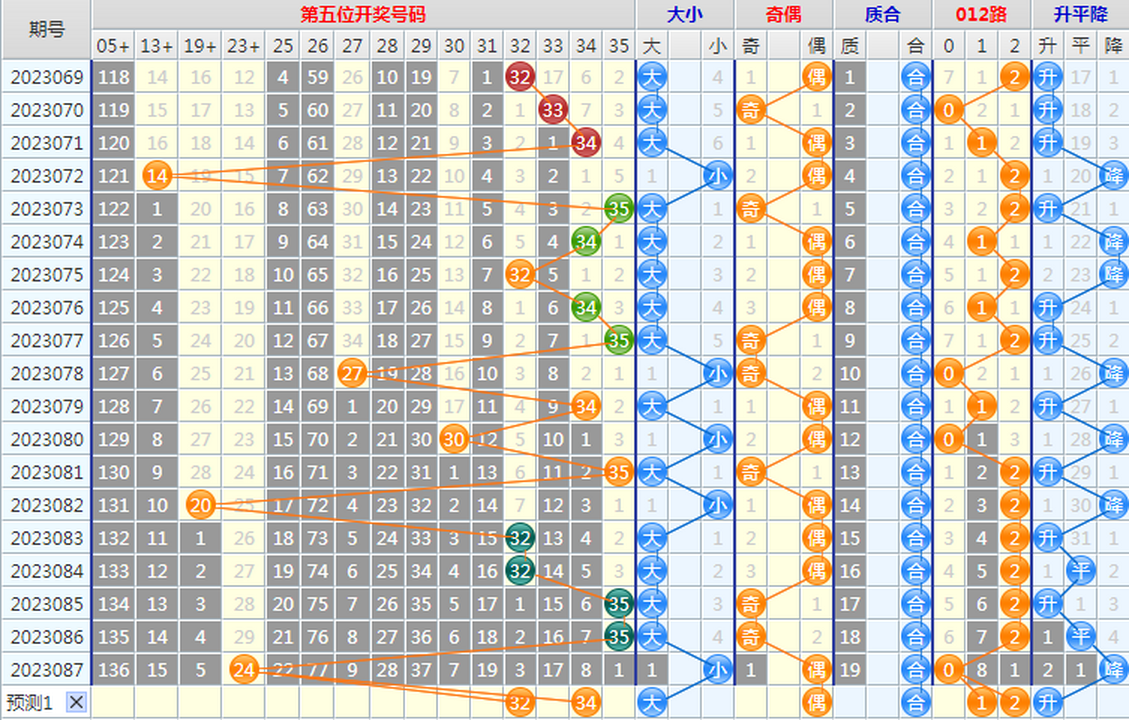The width and height of the screenshot is (1129, 720).
Task: Select green ball 35 in row 2023073
Action: (619, 209)
